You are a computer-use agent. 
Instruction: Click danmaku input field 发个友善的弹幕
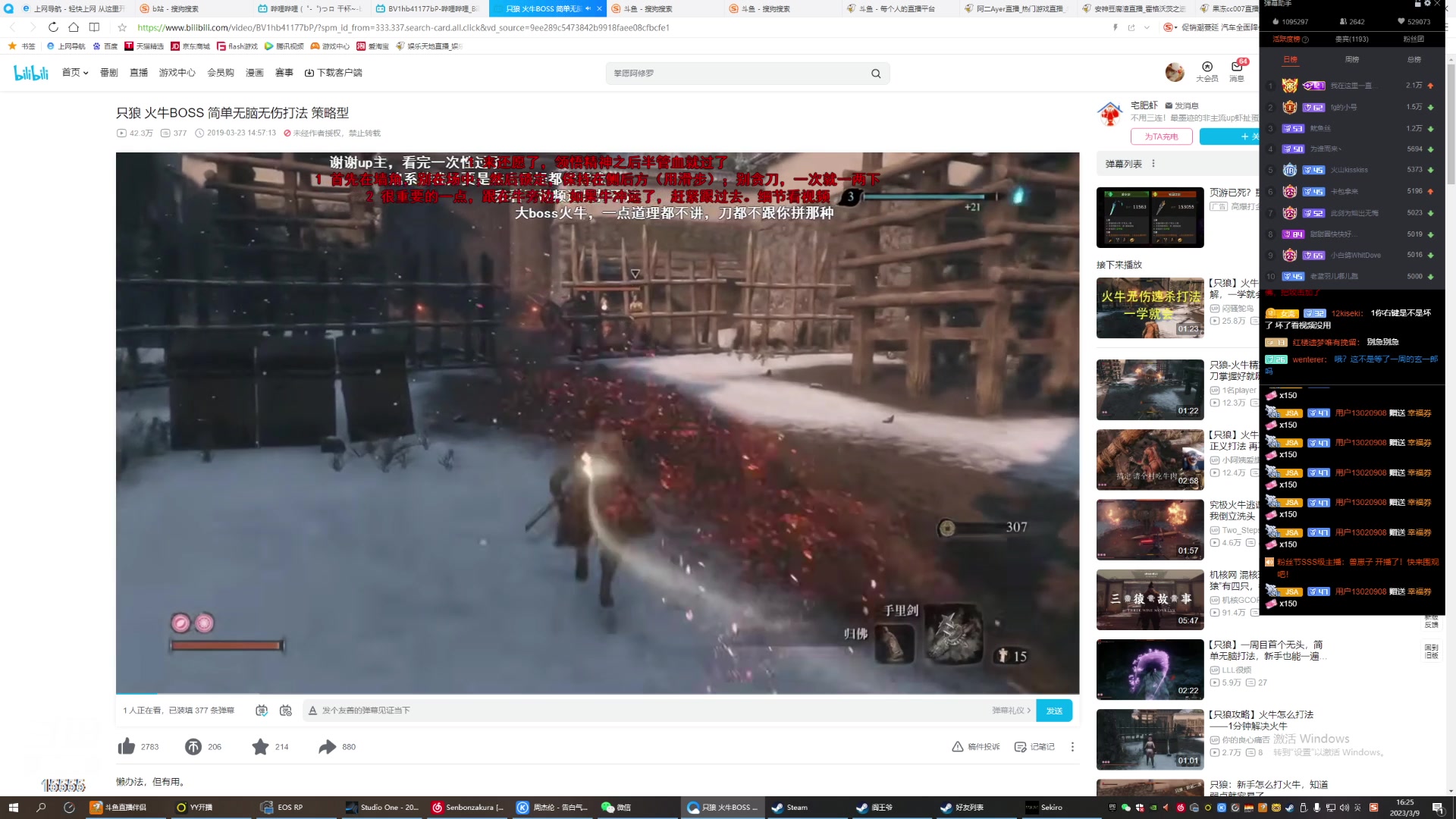[648, 711]
